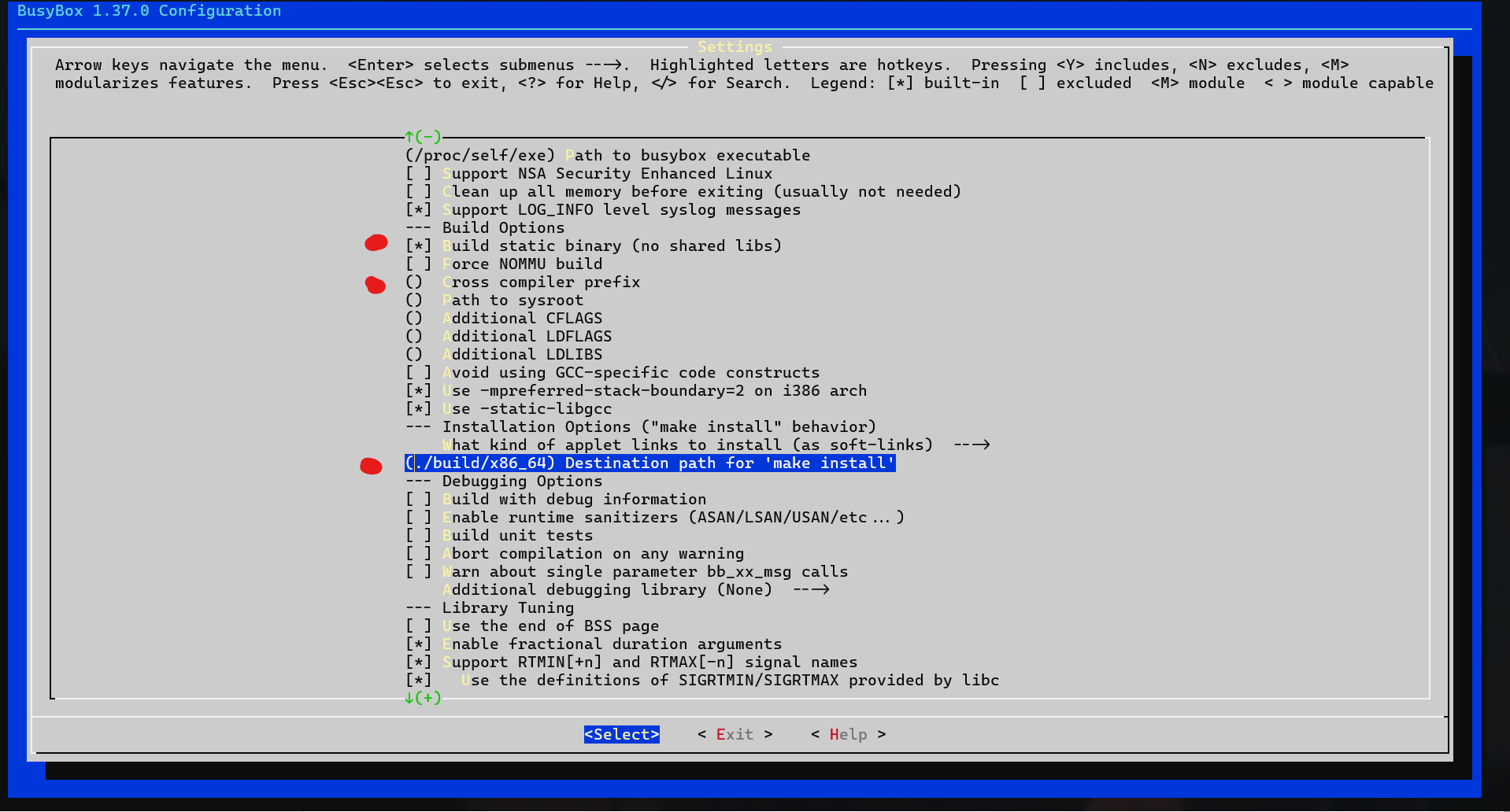The height and width of the screenshot is (812, 1510).
Task: Click the red dot beside Destination path
Action: tap(371, 467)
